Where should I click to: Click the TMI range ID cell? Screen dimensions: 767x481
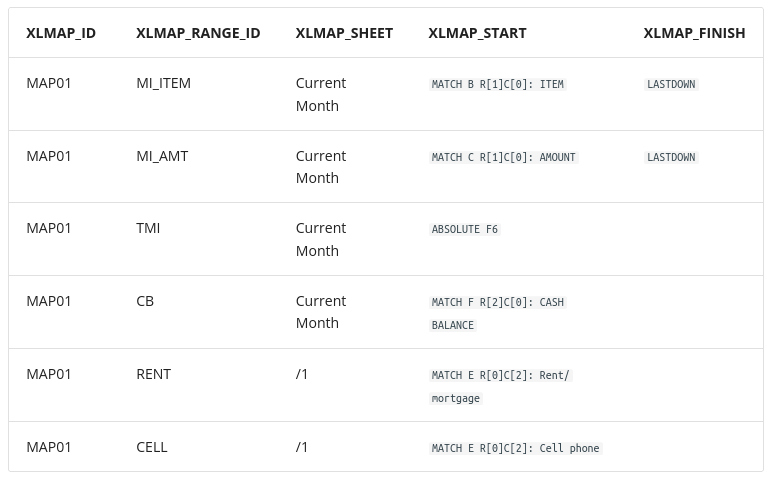click(148, 228)
